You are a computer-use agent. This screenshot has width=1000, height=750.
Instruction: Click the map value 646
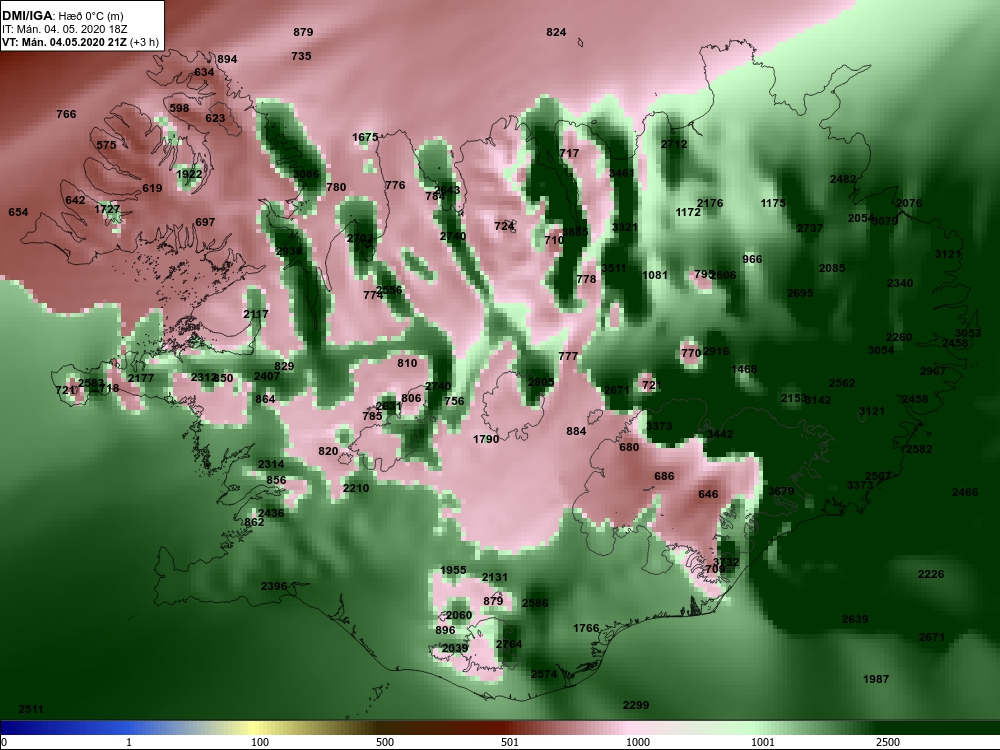tap(708, 494)
